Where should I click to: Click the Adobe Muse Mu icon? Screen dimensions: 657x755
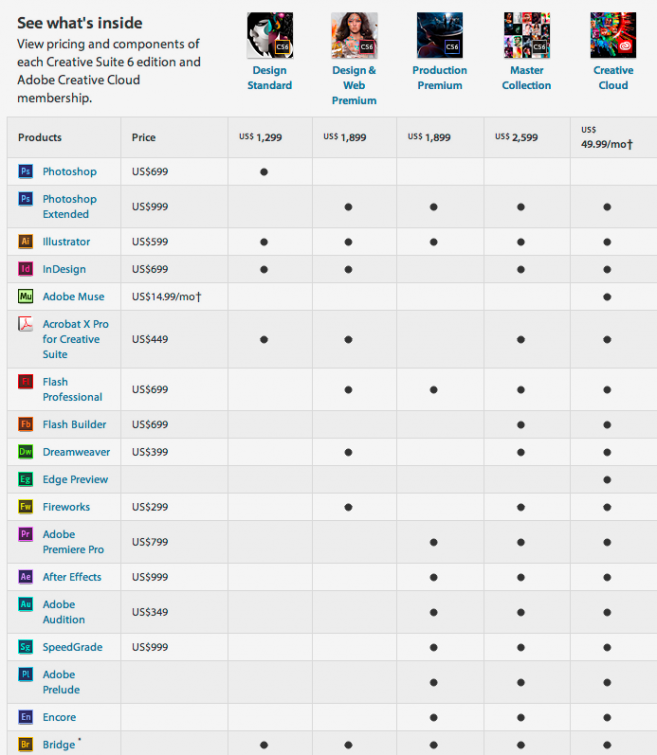click(26, 296)
